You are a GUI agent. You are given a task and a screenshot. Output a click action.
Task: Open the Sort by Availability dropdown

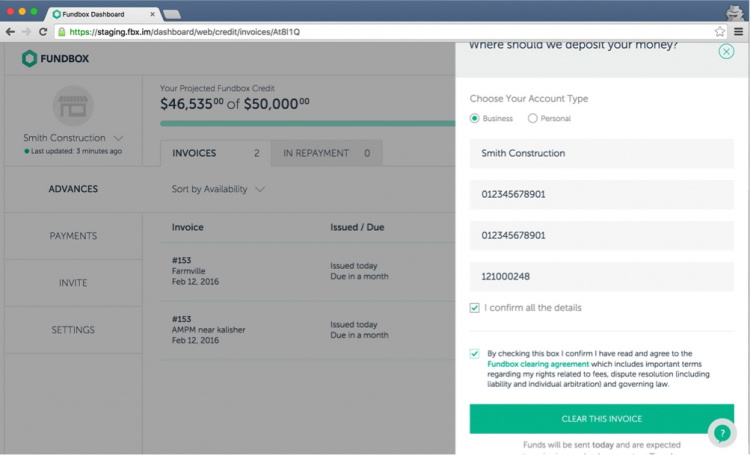[x=218, y=189]
